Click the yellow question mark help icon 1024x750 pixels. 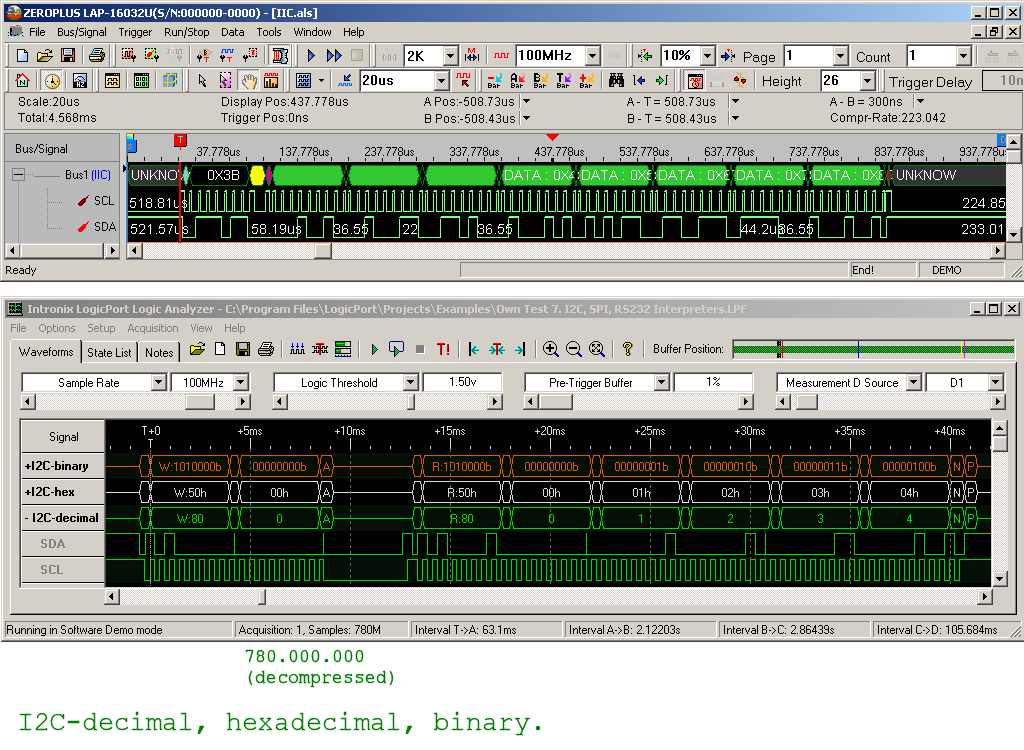(x=628, y=350)
